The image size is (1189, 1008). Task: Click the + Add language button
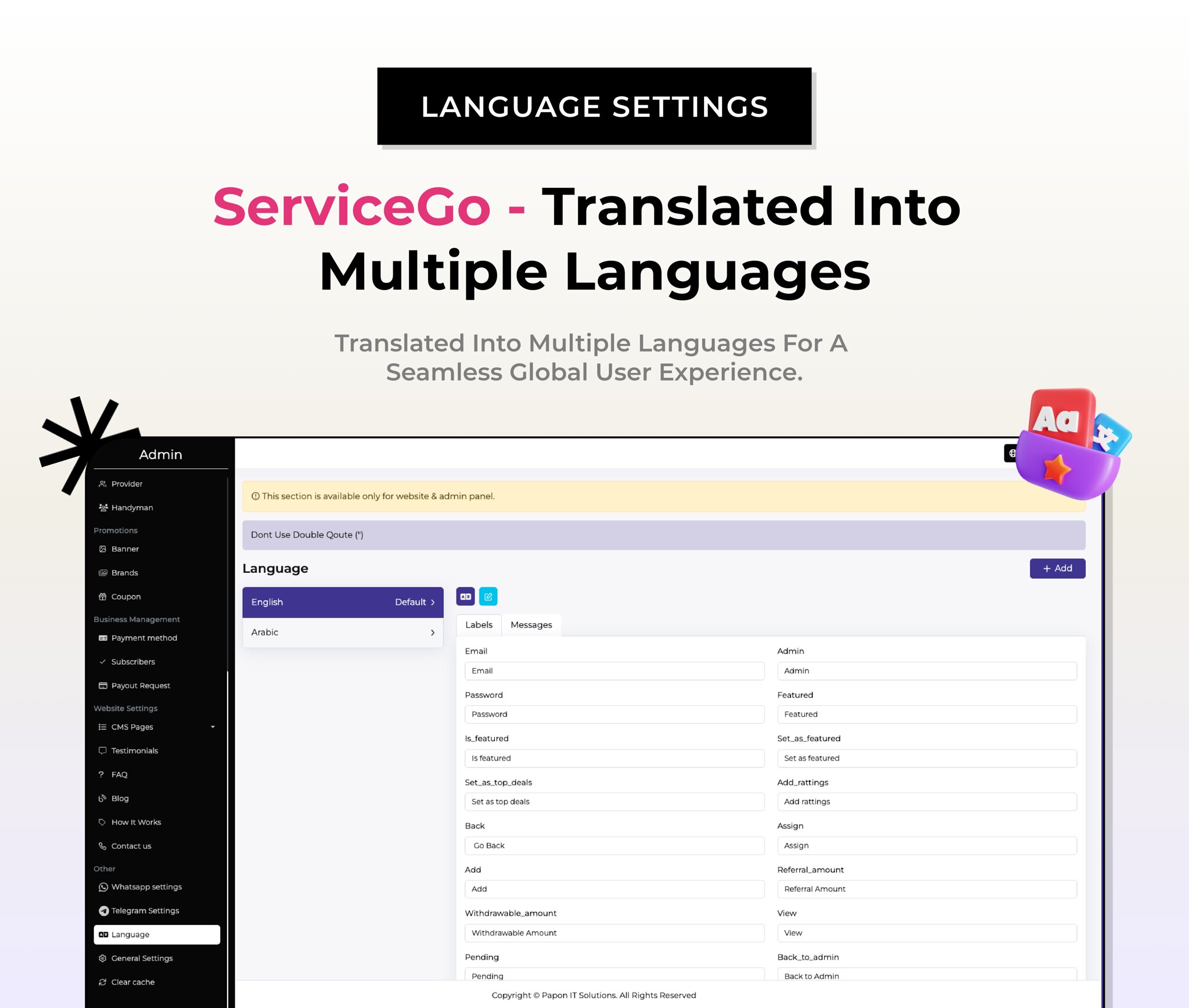pos(1057,569)
